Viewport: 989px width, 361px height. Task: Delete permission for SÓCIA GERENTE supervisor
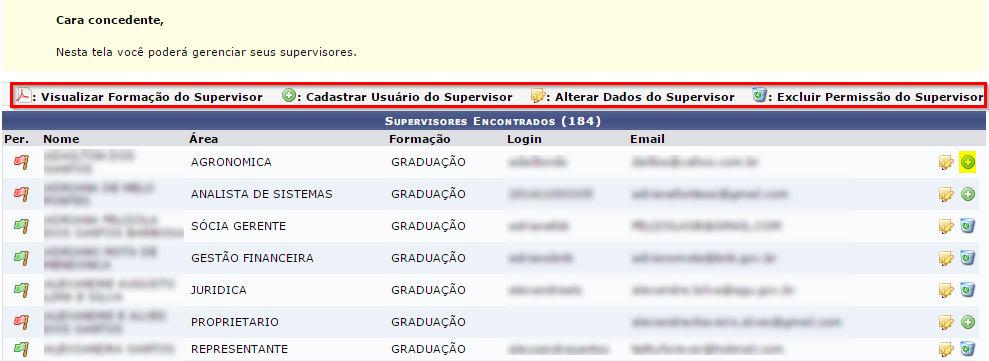[968, 226]
